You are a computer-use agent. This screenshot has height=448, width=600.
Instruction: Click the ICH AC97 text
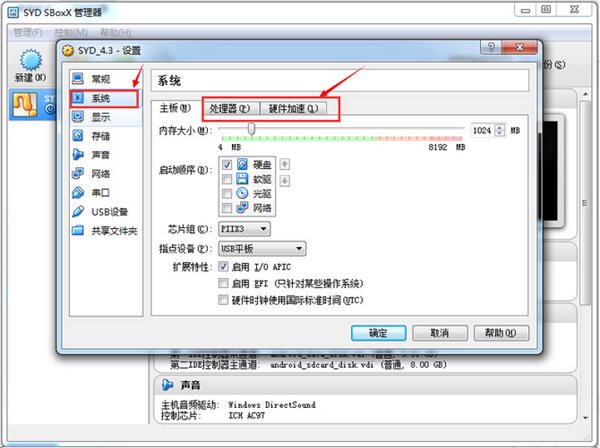tap(246, 415)
